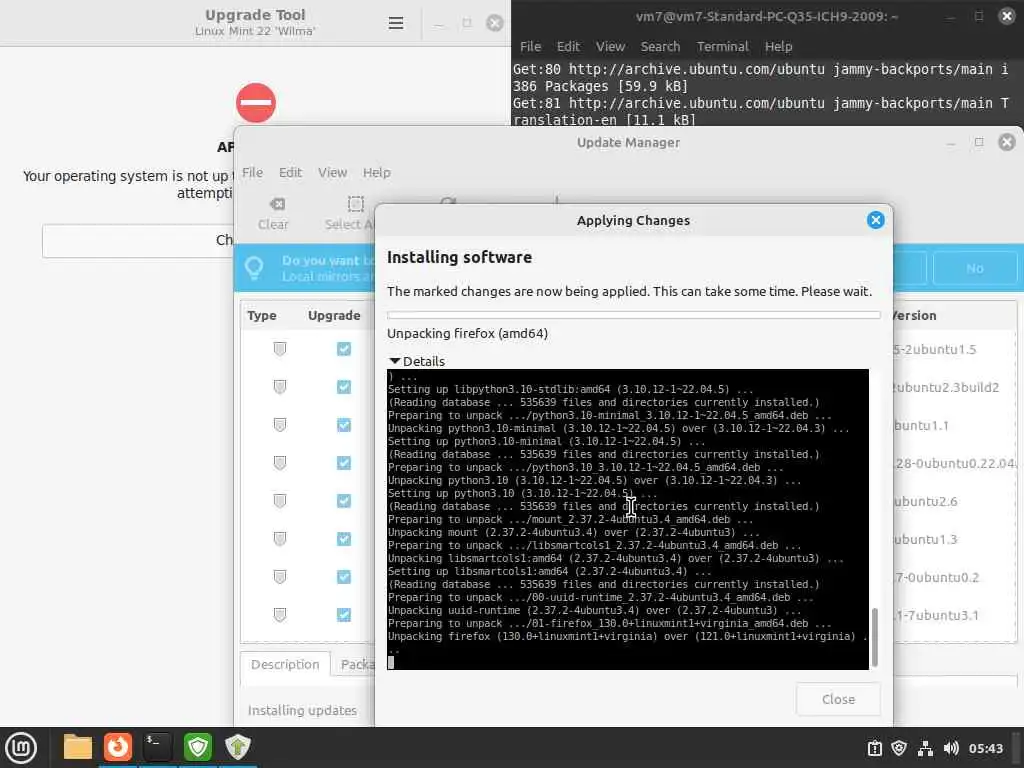The height and width of the screenshot is (768, 1024).
Task: Click the installation progress bar
Action: [x=633, y=315]
